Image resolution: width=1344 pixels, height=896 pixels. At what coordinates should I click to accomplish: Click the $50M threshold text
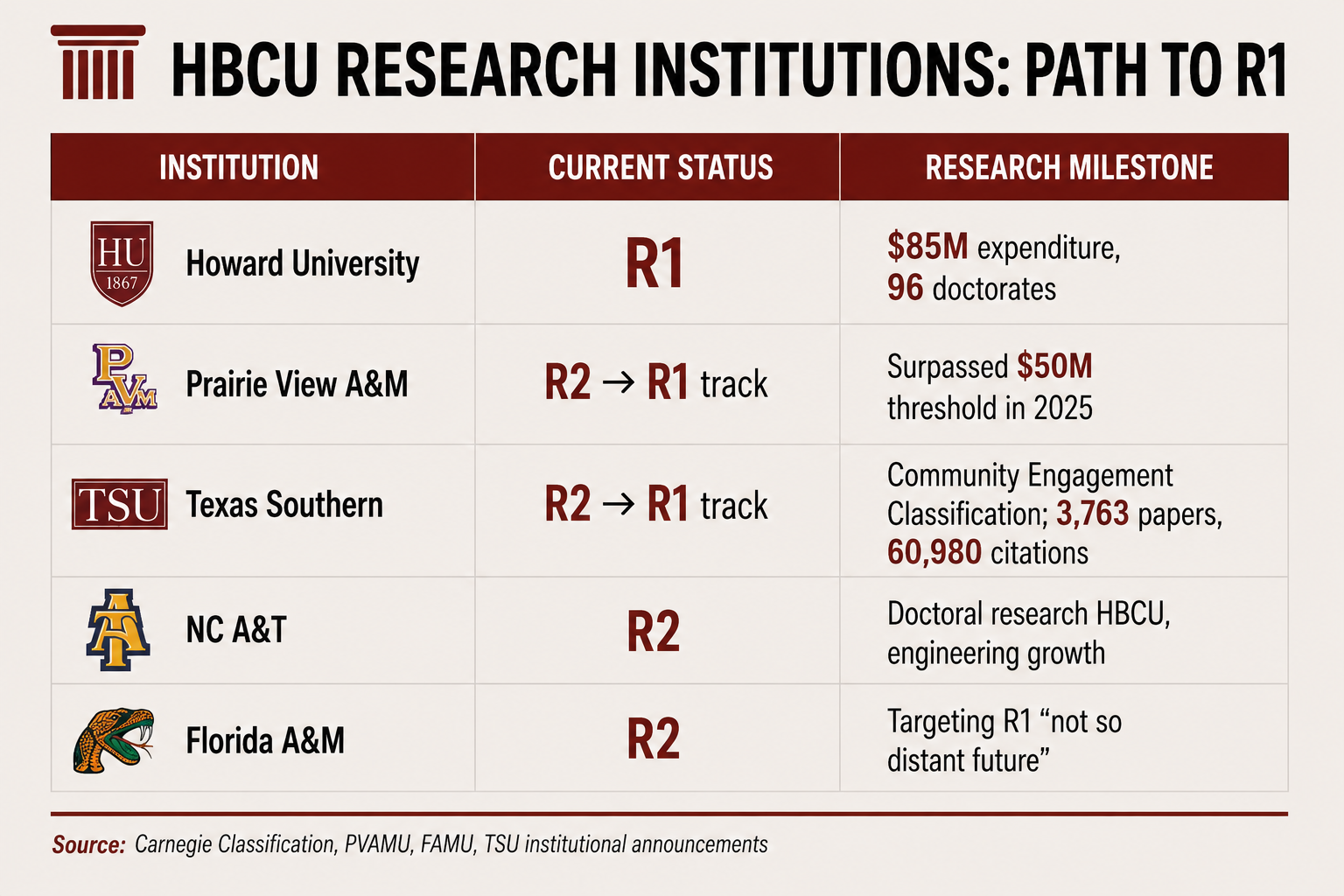pyautogui.click(x=1053, y=366)
